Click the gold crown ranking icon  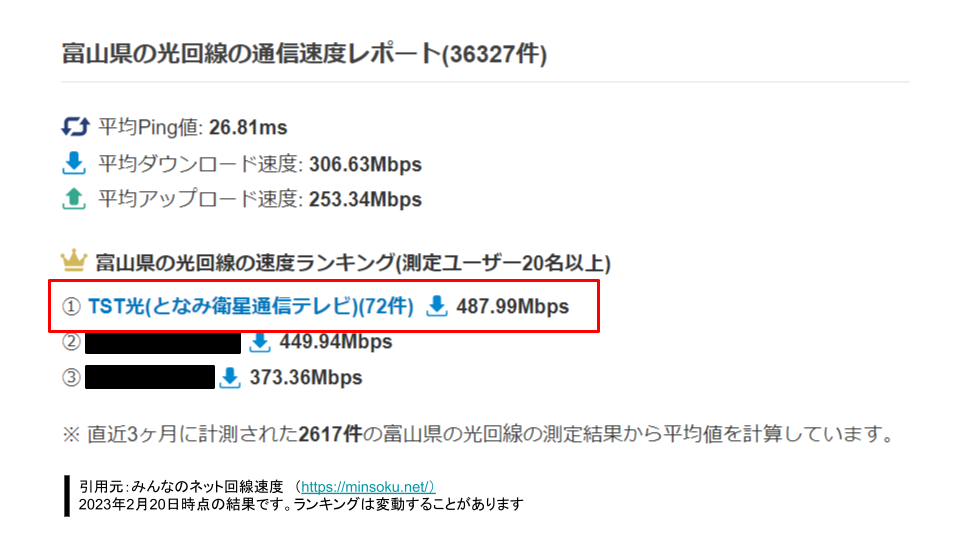coord(74,261)
